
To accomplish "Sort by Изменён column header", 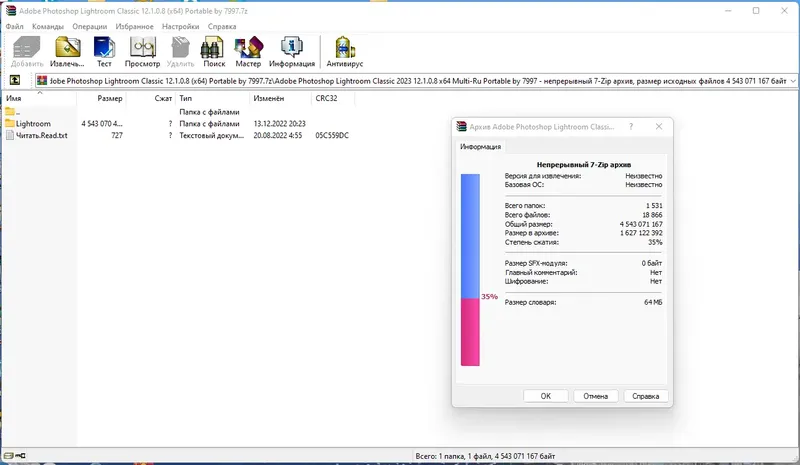I will [x=281, y=98].
